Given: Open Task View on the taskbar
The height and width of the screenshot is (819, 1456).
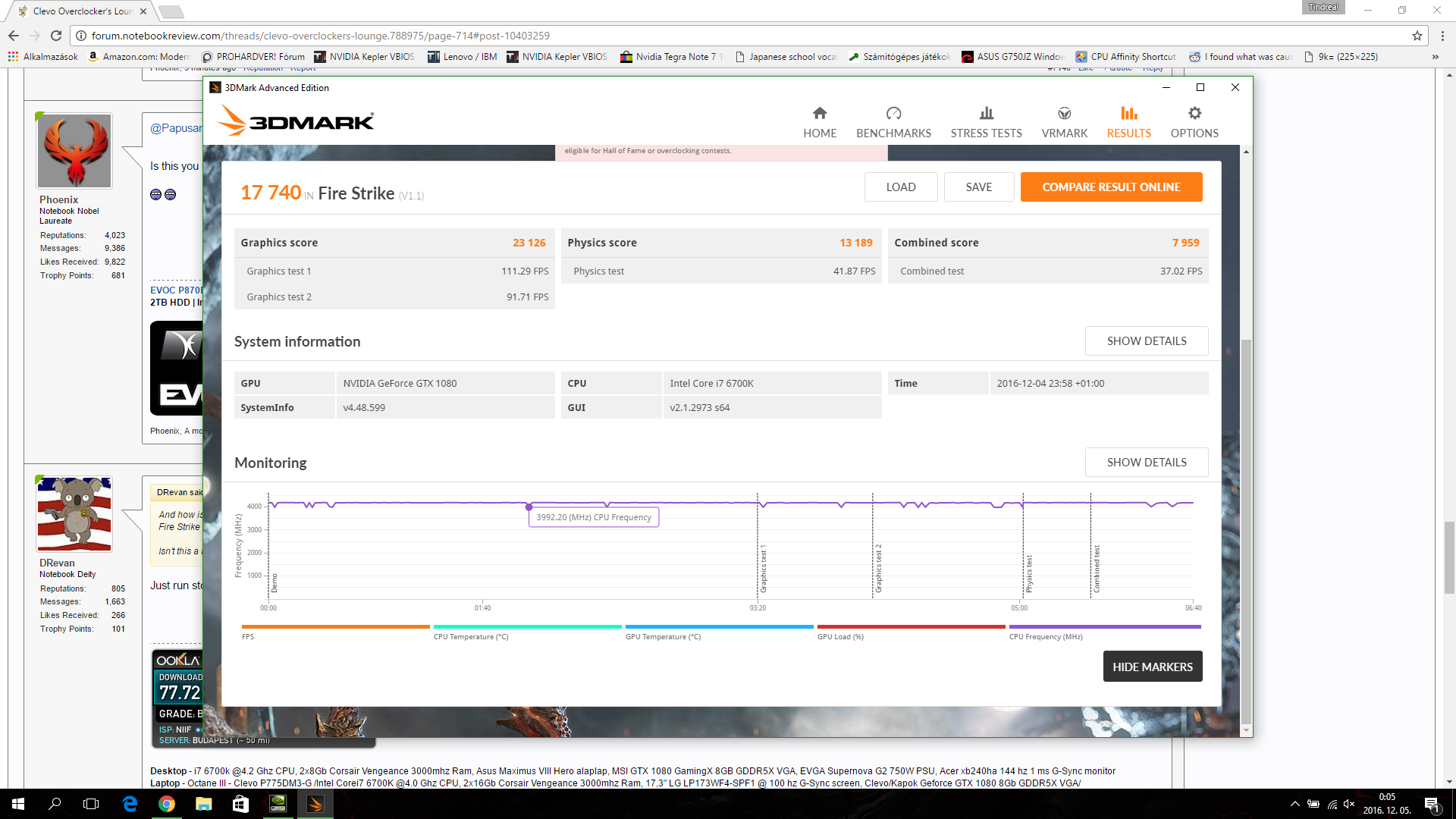Looking at the screenshot, I should tap(91, 804).
